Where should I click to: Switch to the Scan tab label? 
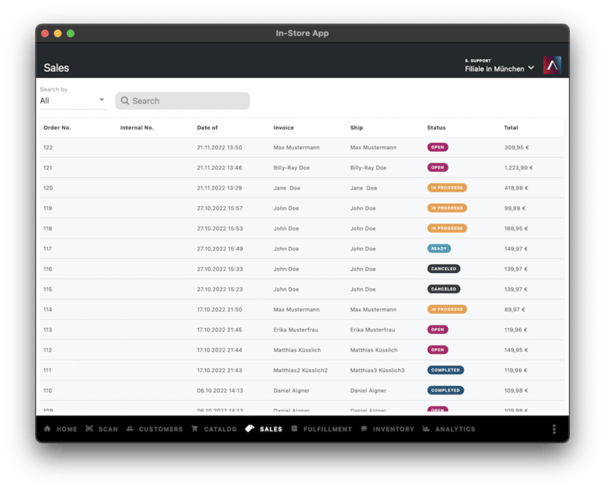coord(108,429)
